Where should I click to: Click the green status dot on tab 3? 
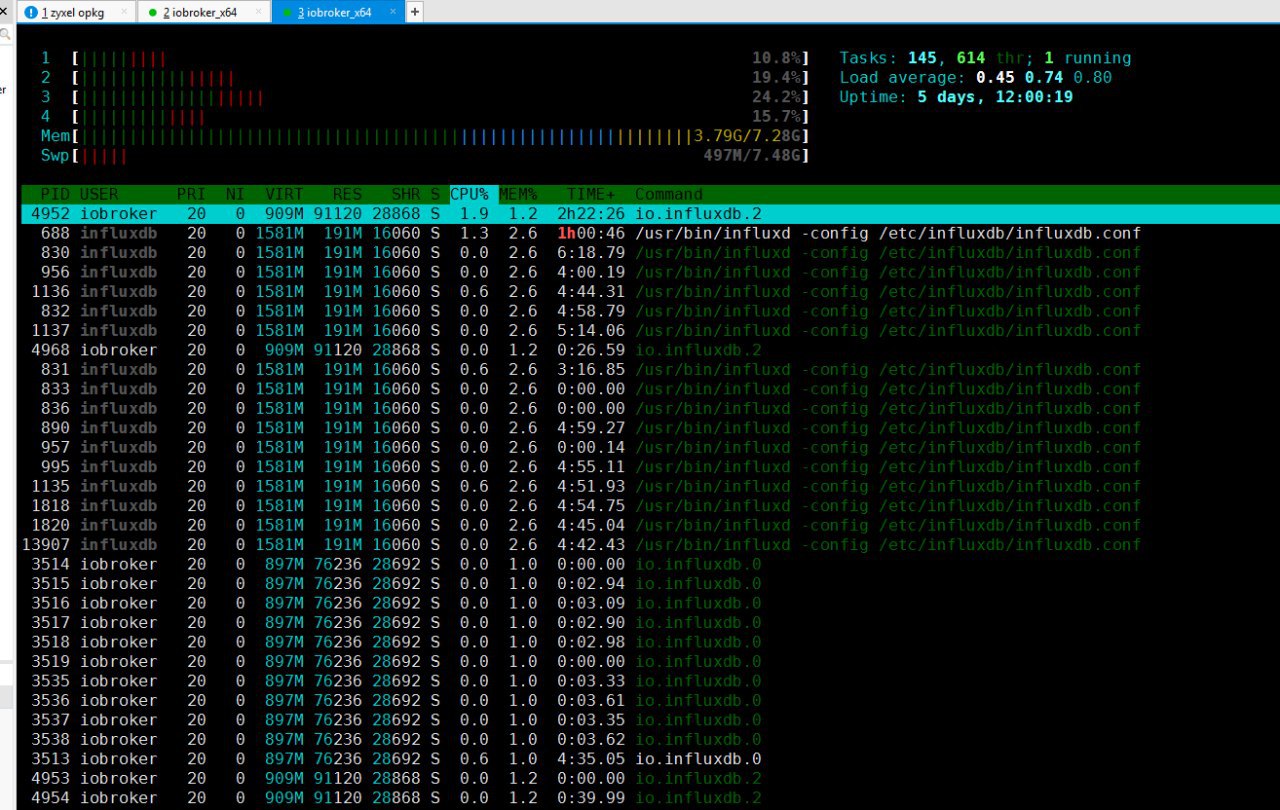click(x=286, y=13)
